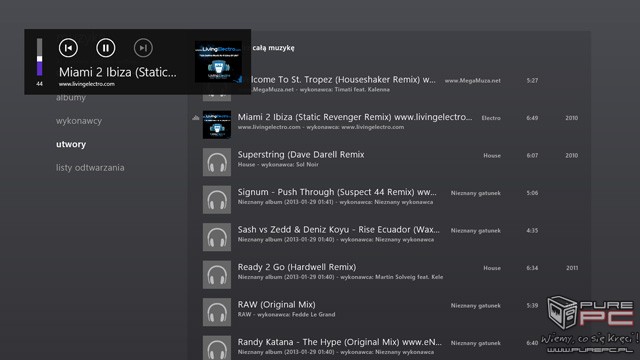Screen dimensions: 640x360
Task: Skip to the previous track
Action: pyautogui.click(x=68, y=48)
